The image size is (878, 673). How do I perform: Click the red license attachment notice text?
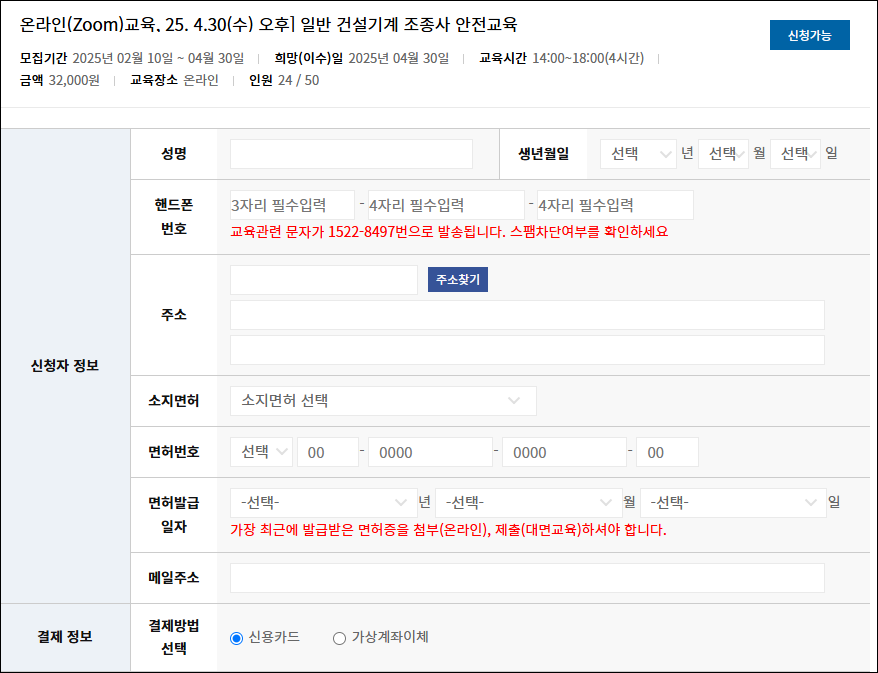tap(448, 530)
